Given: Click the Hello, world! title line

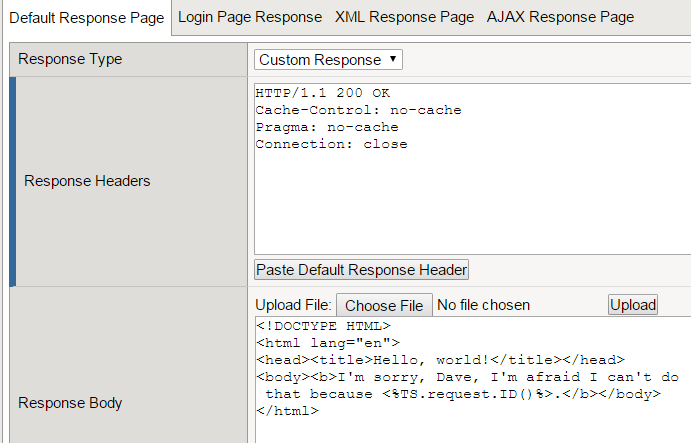Looking at the screenshot, I should tap(440, 360).
